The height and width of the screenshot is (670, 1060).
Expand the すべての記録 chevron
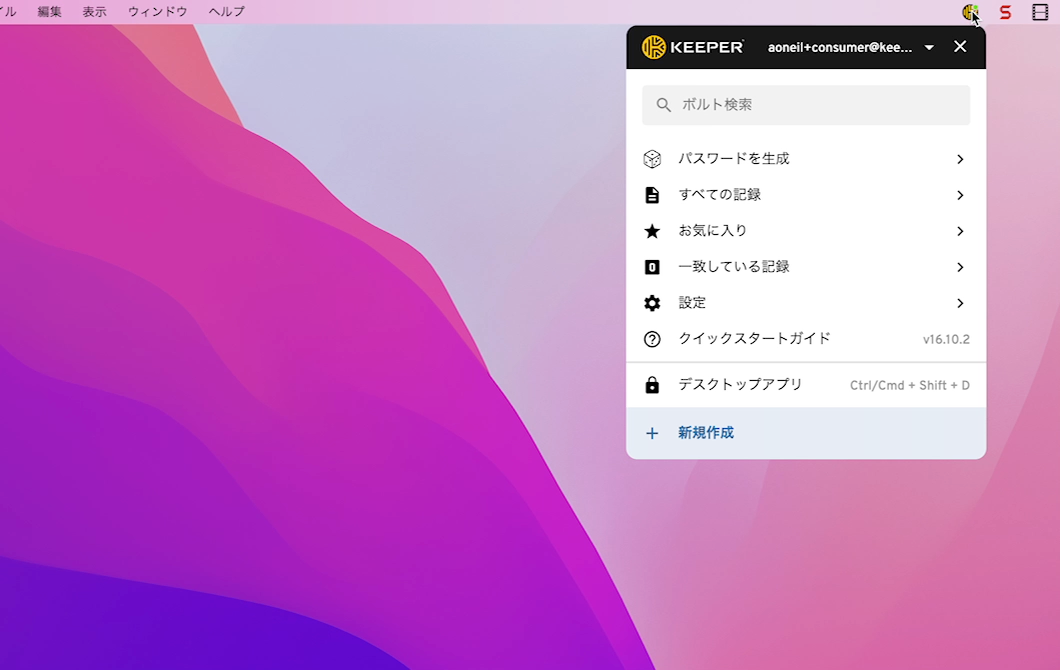point(960,195)
